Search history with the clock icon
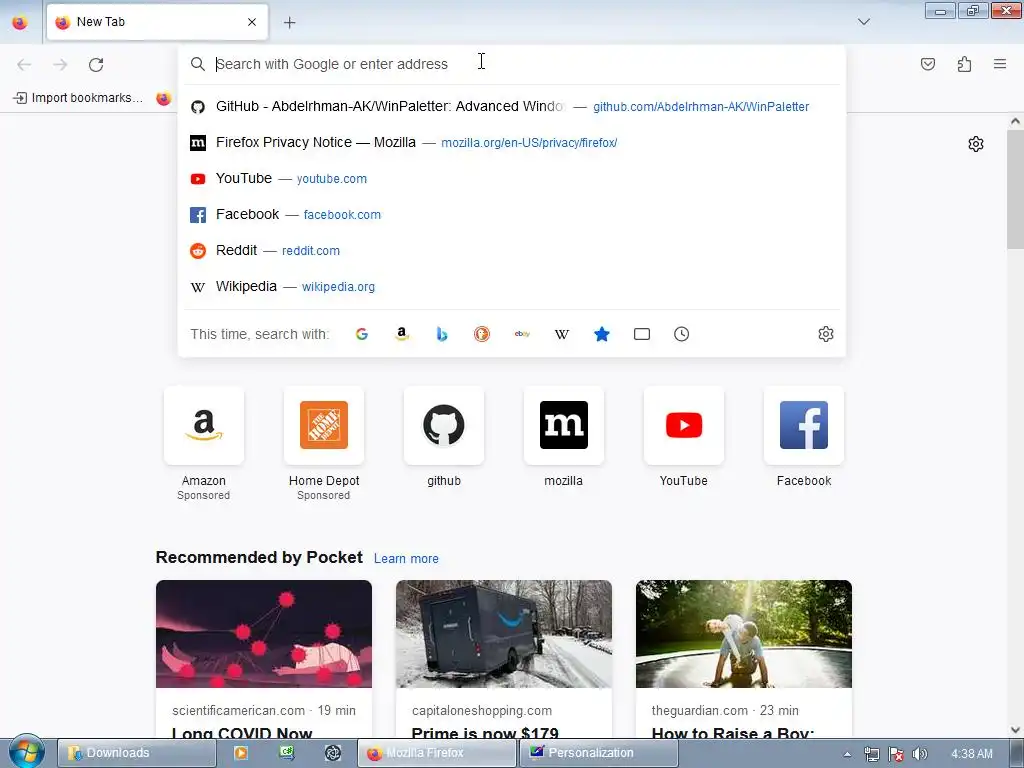Image resolution: width=1024 pixels, height=768 pixels. (x=682, y=334)
